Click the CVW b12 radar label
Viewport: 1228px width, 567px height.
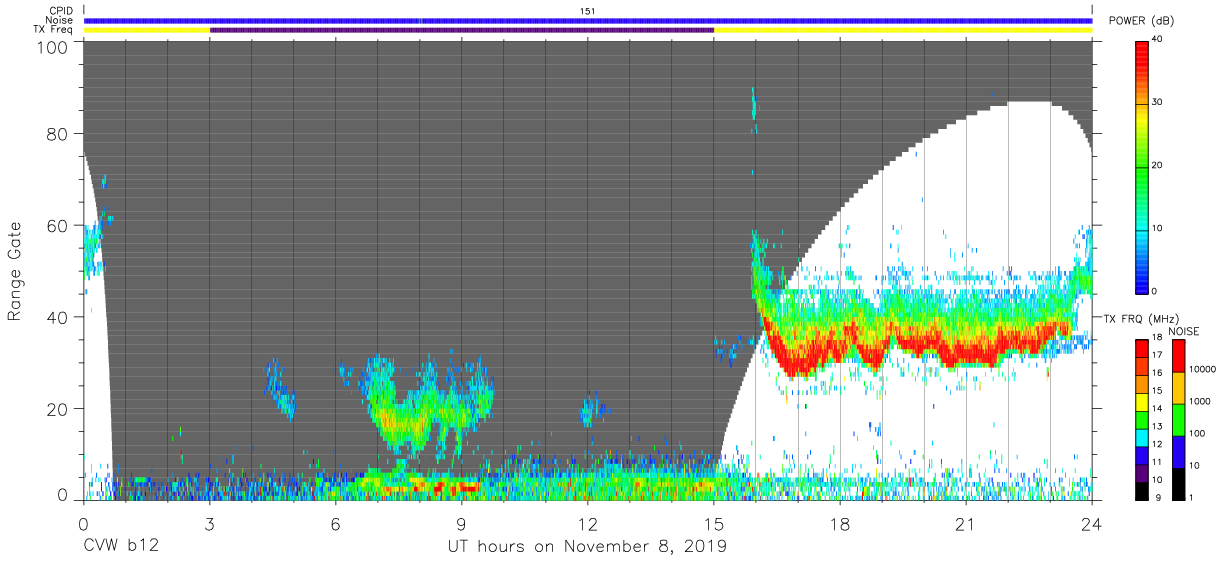pyautogui.click(x=121, y=547)
